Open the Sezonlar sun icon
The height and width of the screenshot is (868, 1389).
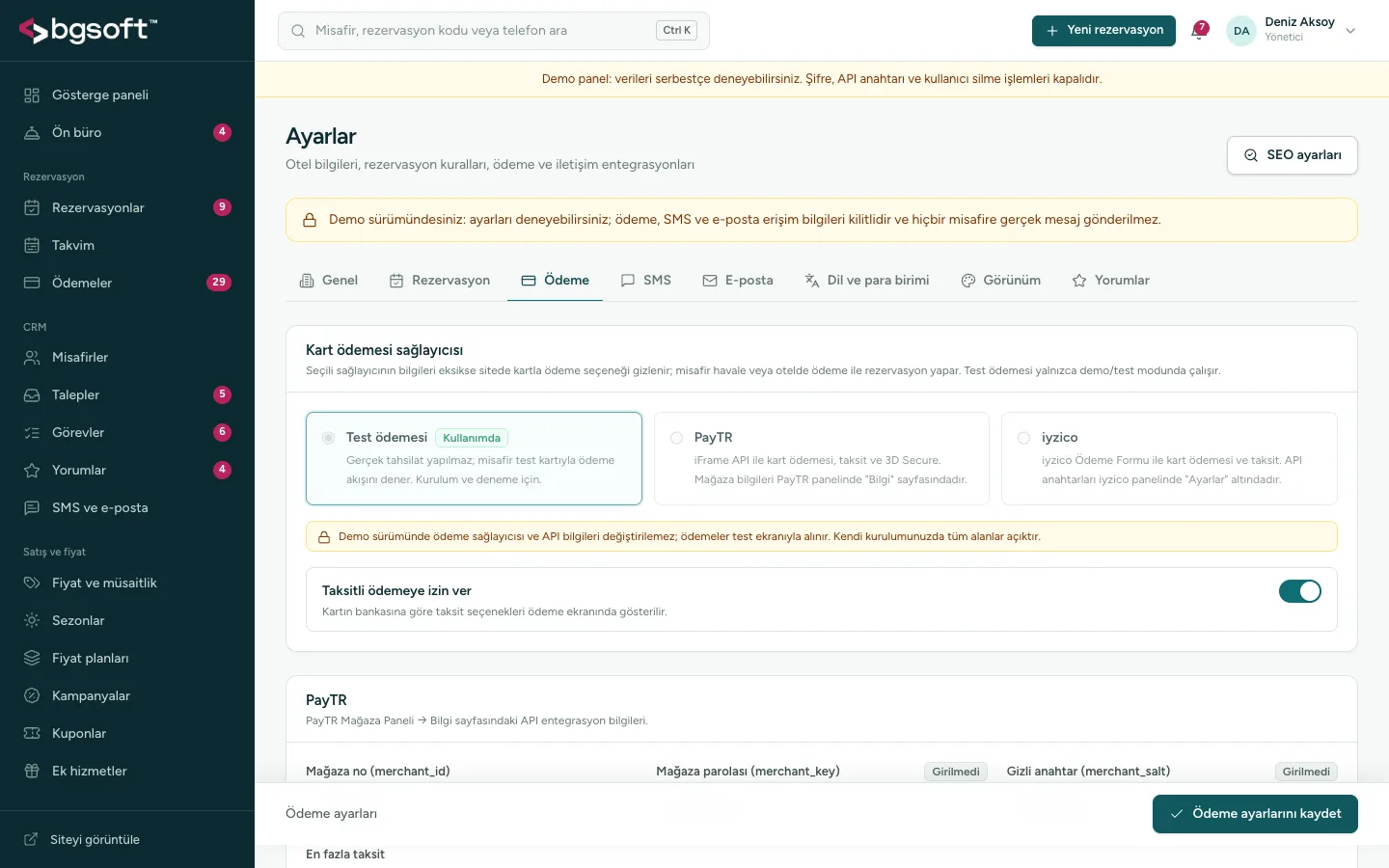tap(32, 621)
